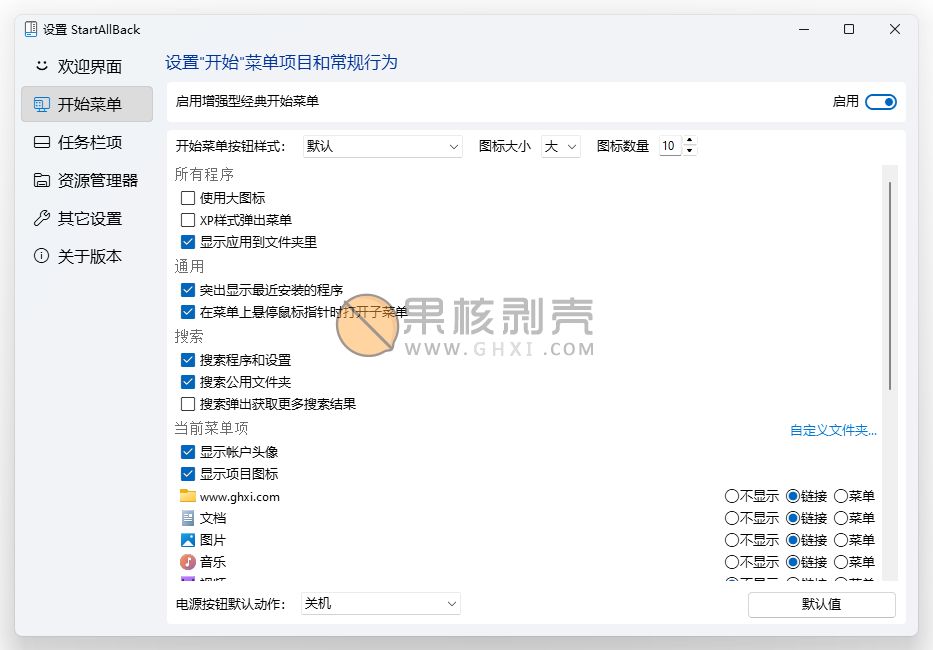Toggle 搜索公用文件夹 checkbox
The width and height of the screenshot is (933, 650).
(187, 382)
